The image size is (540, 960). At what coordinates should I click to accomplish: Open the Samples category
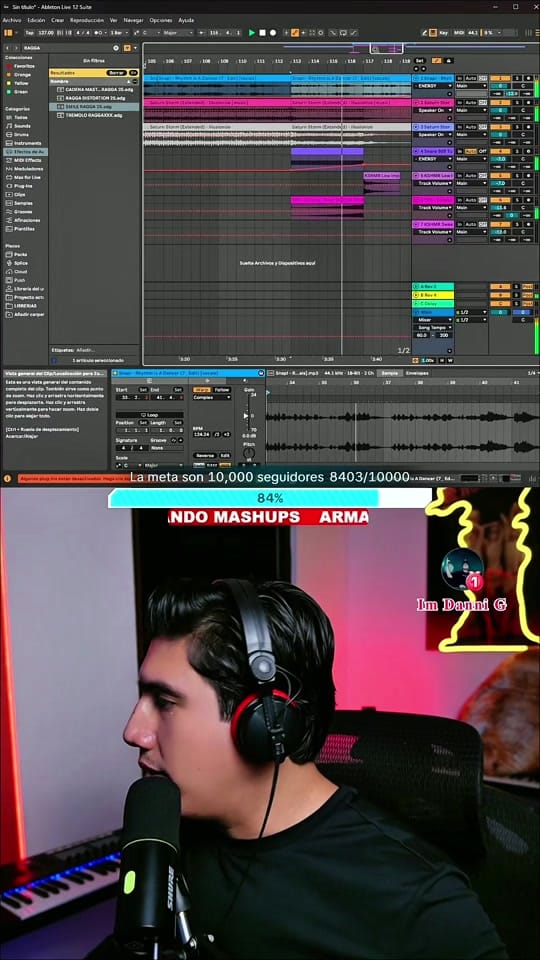[23, 203]
